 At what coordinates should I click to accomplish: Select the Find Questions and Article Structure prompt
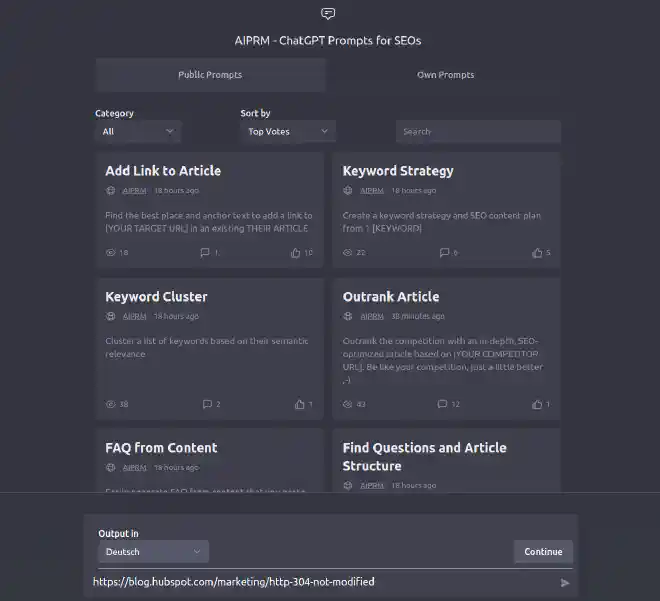click(x=425, y=457)
